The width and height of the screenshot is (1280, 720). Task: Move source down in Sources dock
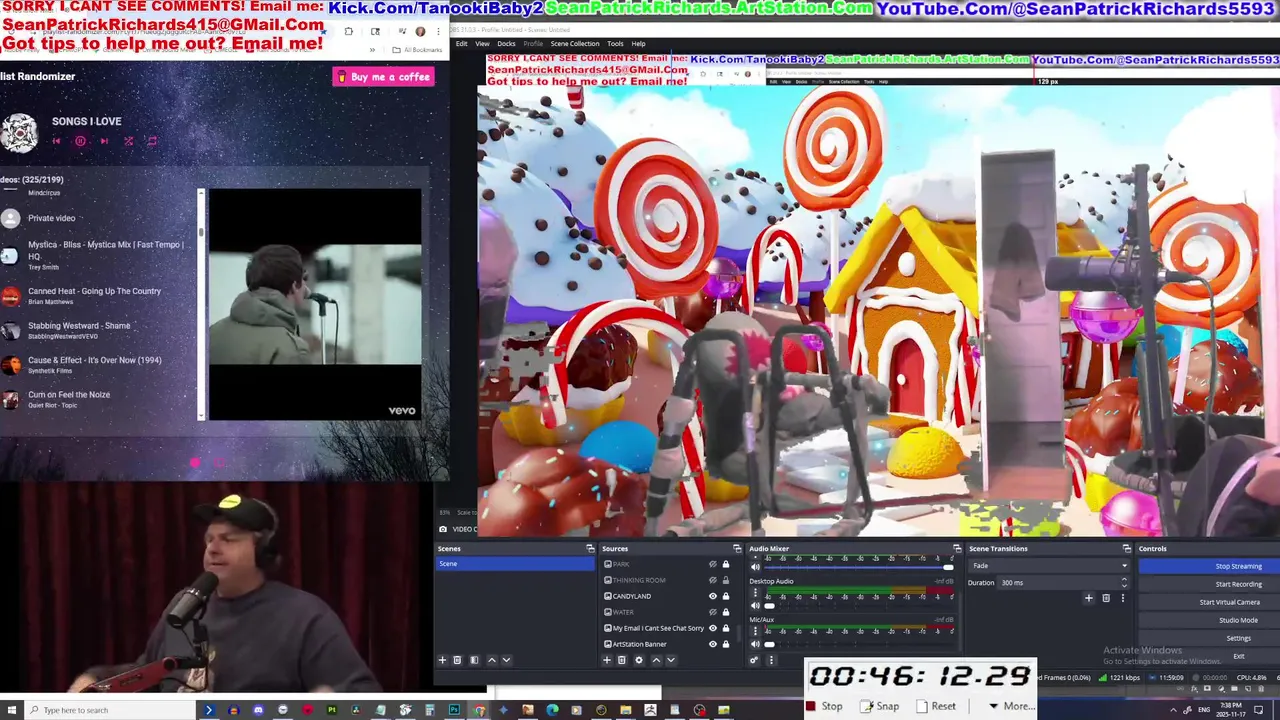670,660
